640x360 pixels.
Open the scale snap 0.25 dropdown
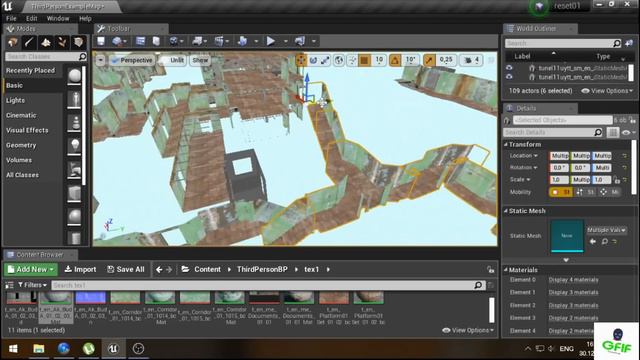point(446,60)
